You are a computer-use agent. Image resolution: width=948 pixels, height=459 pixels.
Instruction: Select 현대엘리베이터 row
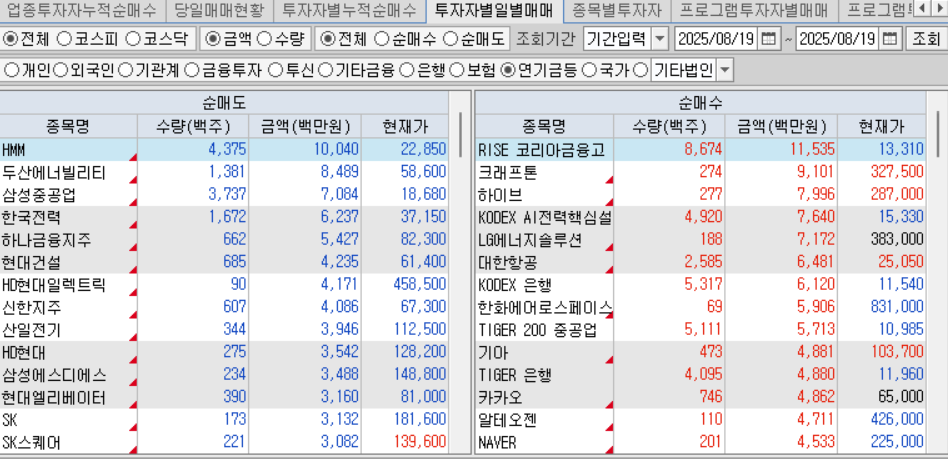(x=224, y=398)
